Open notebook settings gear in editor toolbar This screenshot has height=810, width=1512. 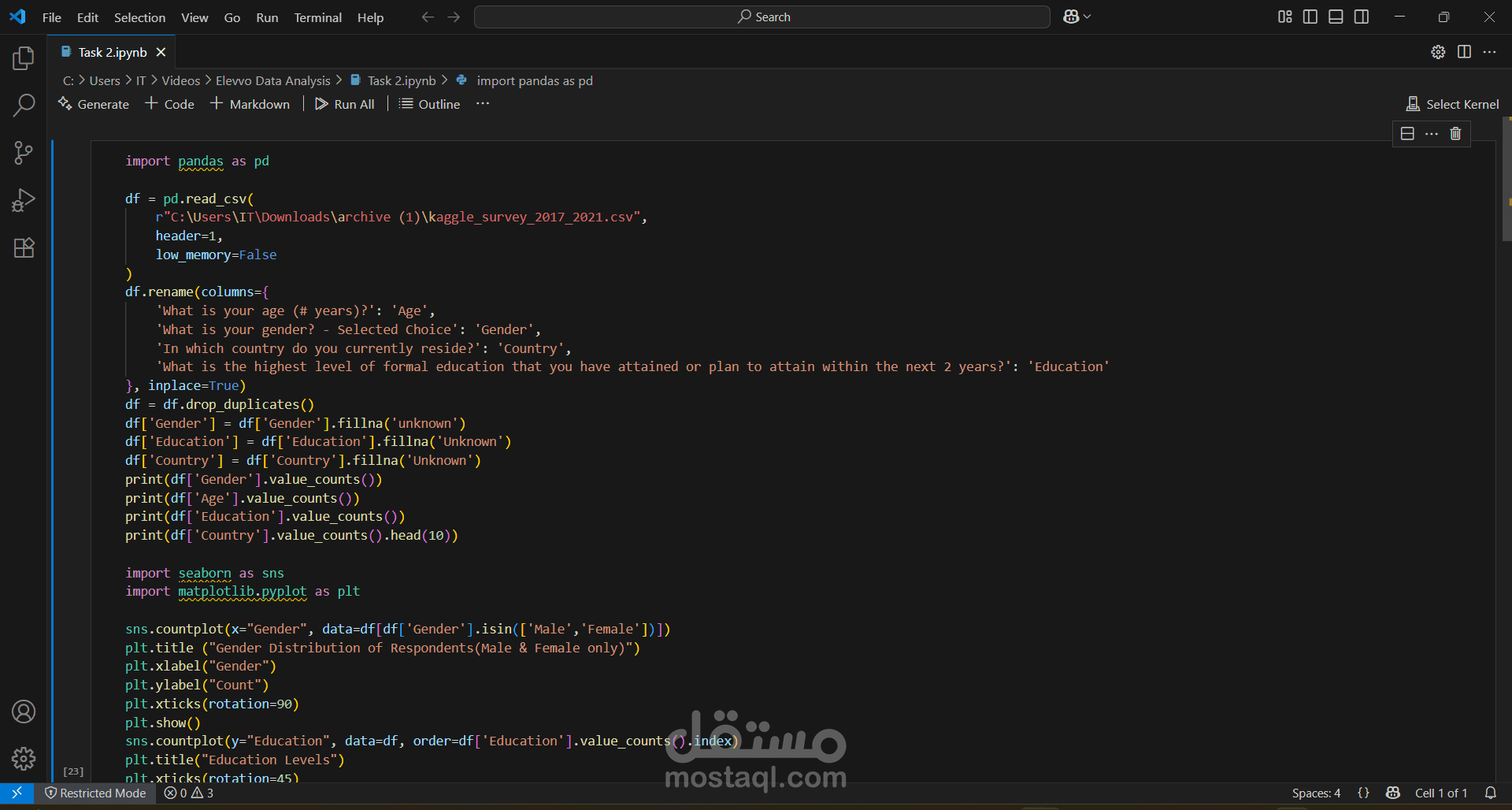coord(1438,52)
